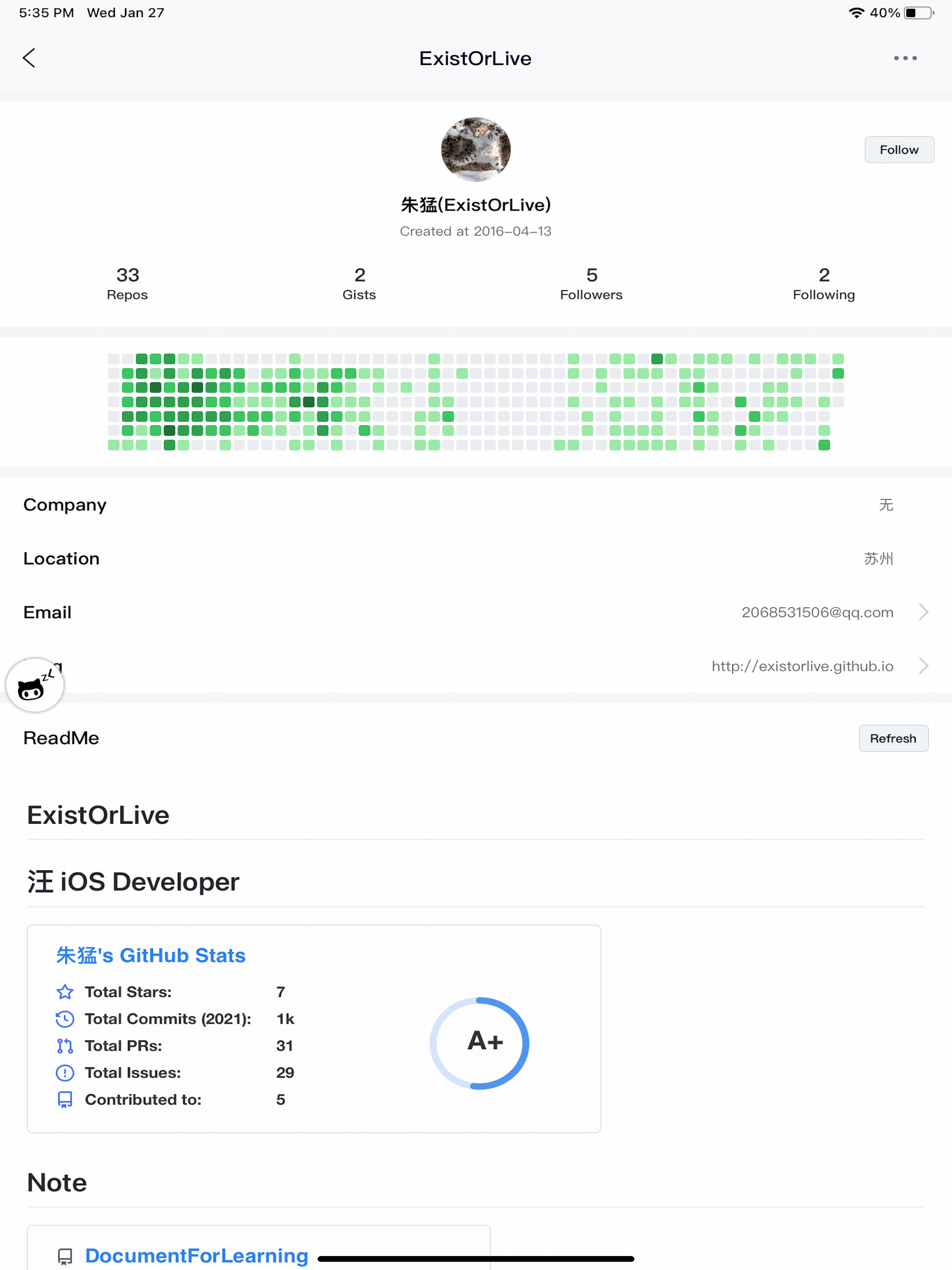Tap the floating Octocat icon

(34, 684)
